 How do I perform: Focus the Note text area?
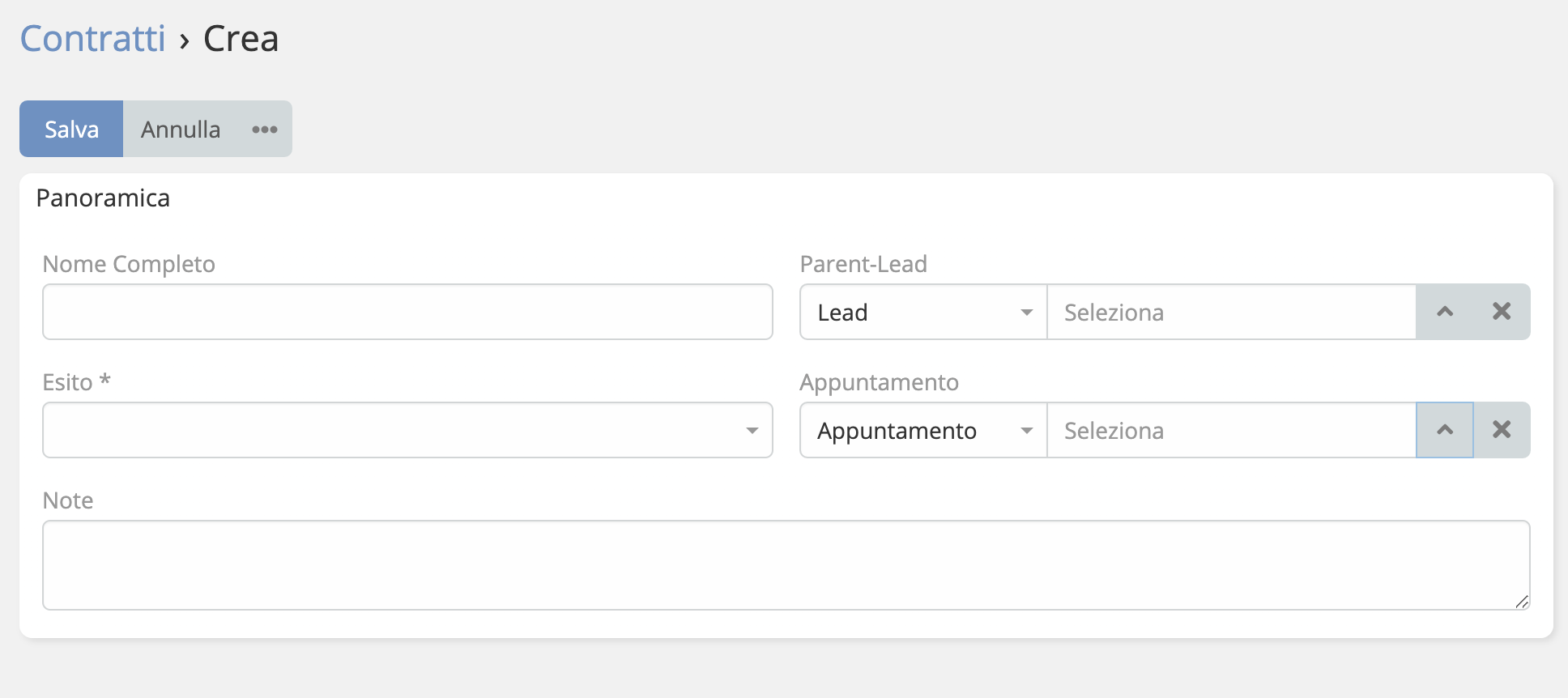click(x=786, y=564)
